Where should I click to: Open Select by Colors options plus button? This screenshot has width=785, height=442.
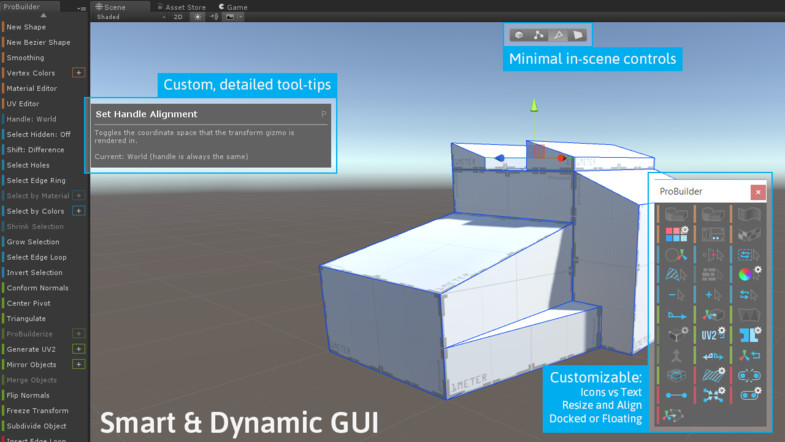coord(79,211)
